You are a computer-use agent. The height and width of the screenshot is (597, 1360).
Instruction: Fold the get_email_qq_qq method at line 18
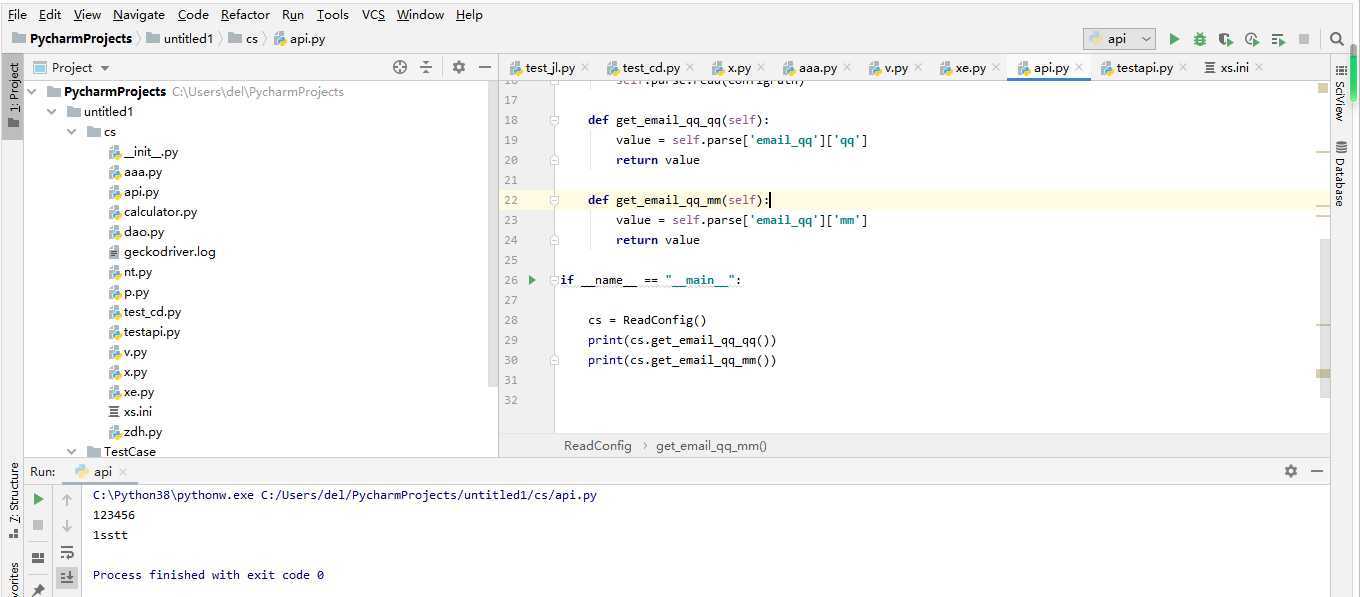(x=553, y=120)
